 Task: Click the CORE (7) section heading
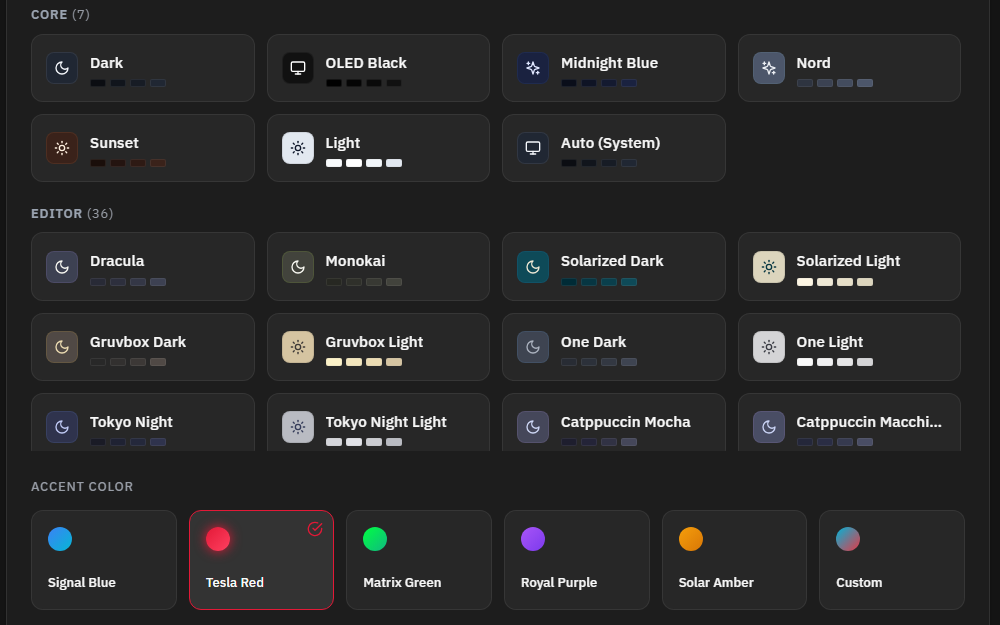click(x=61, y=15)
